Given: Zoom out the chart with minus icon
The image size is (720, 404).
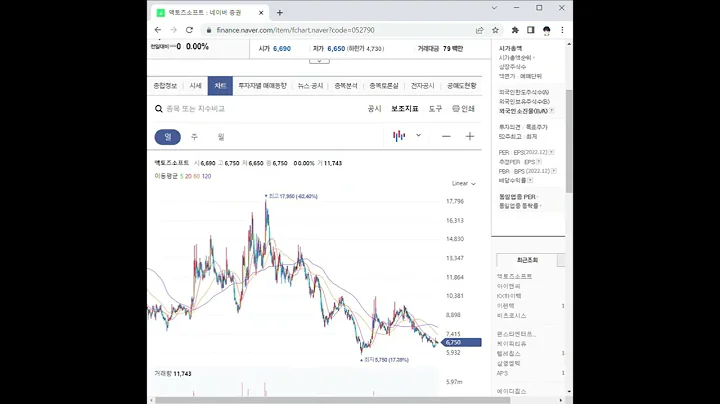Looking at the screenshot, I should 446,136.
